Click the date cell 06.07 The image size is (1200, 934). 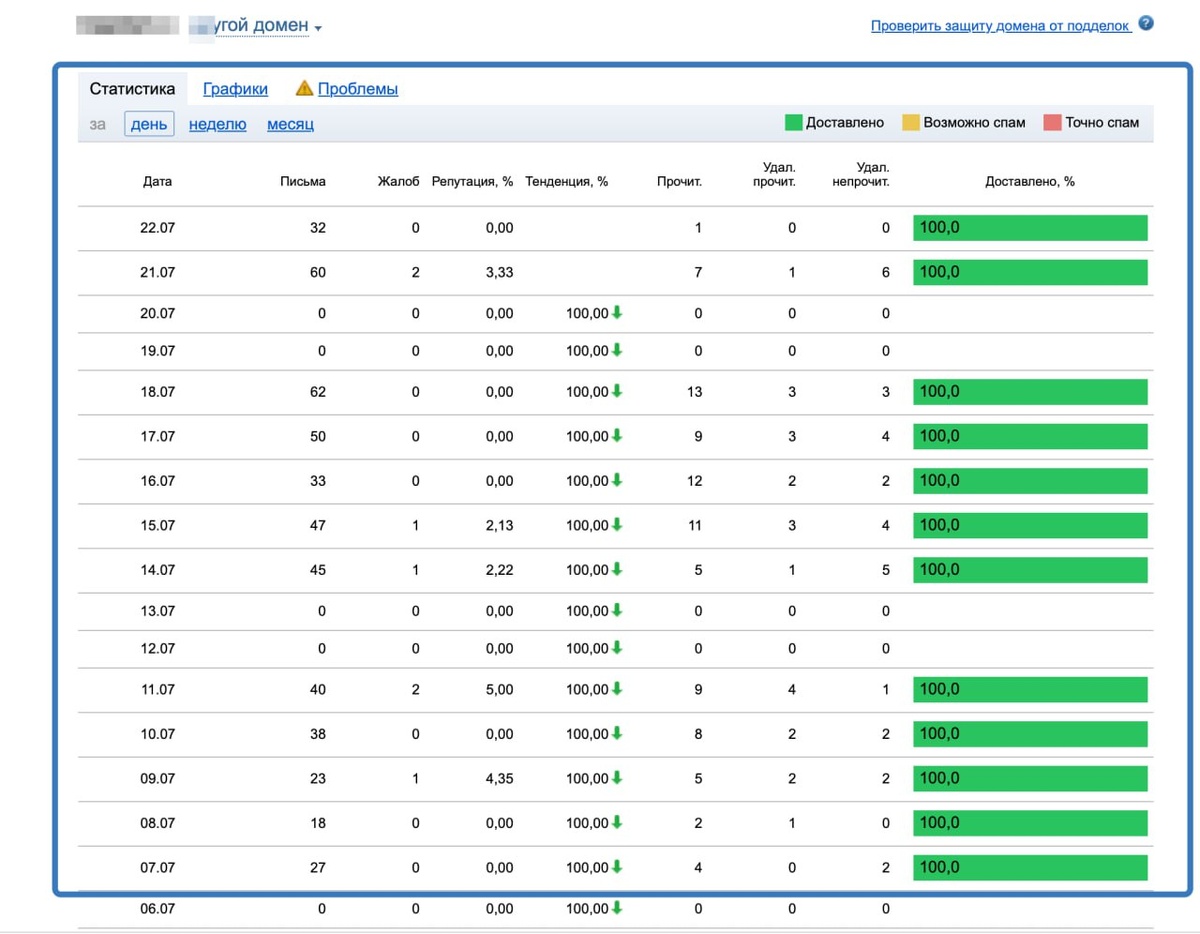point(157,909)
